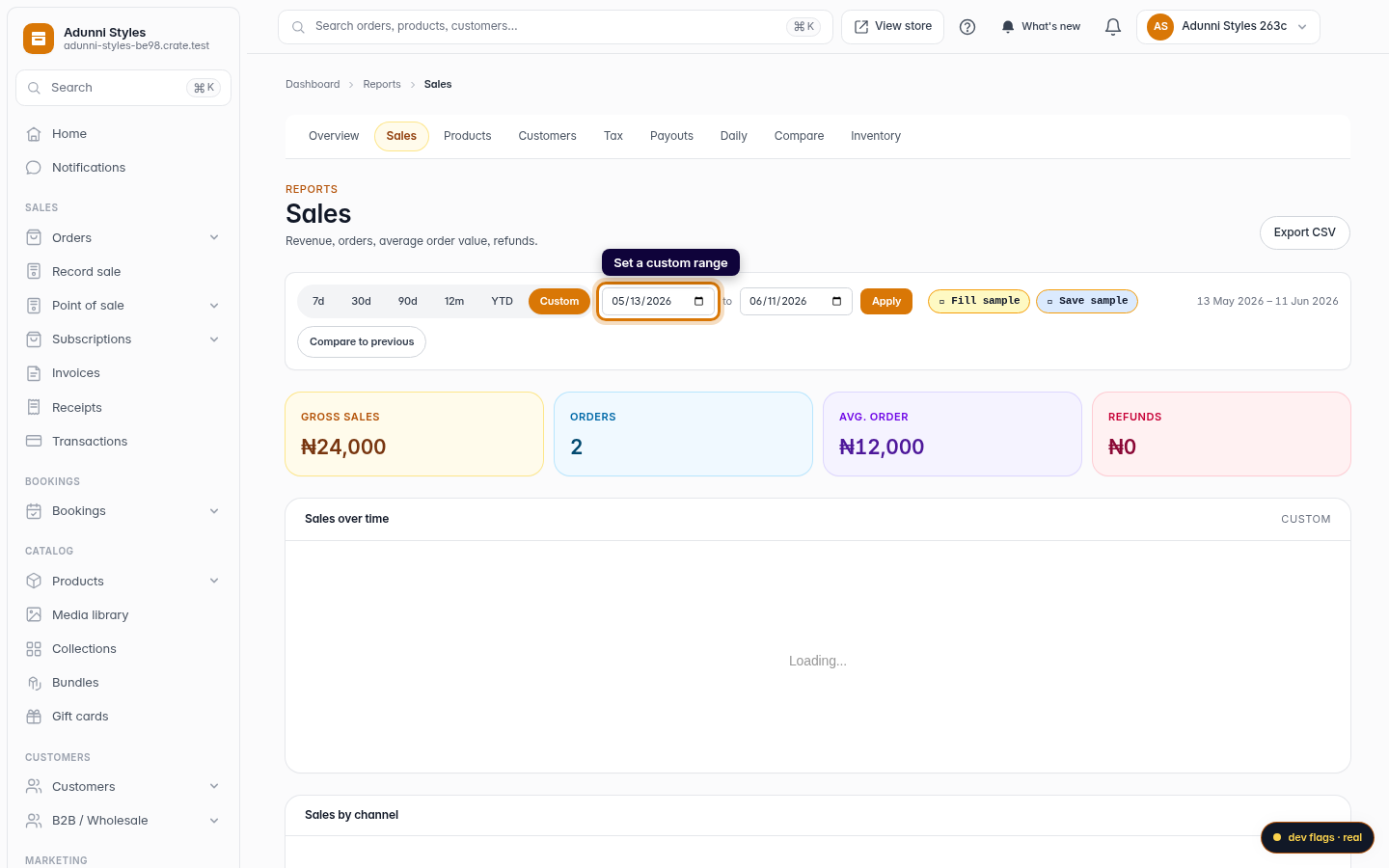Switch to the Overview tab

(x=334, y=137)
